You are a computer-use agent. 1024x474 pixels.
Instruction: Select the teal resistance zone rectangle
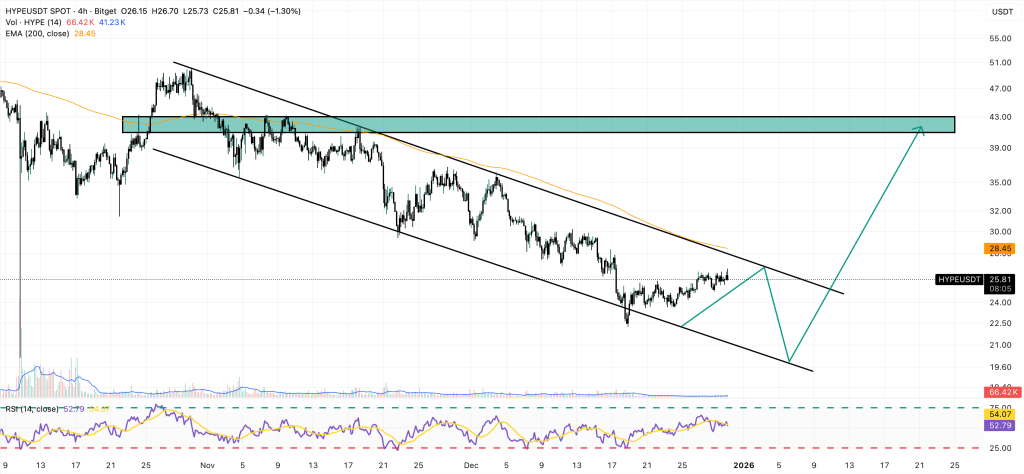pyautogui.click(x=538, y=125)
